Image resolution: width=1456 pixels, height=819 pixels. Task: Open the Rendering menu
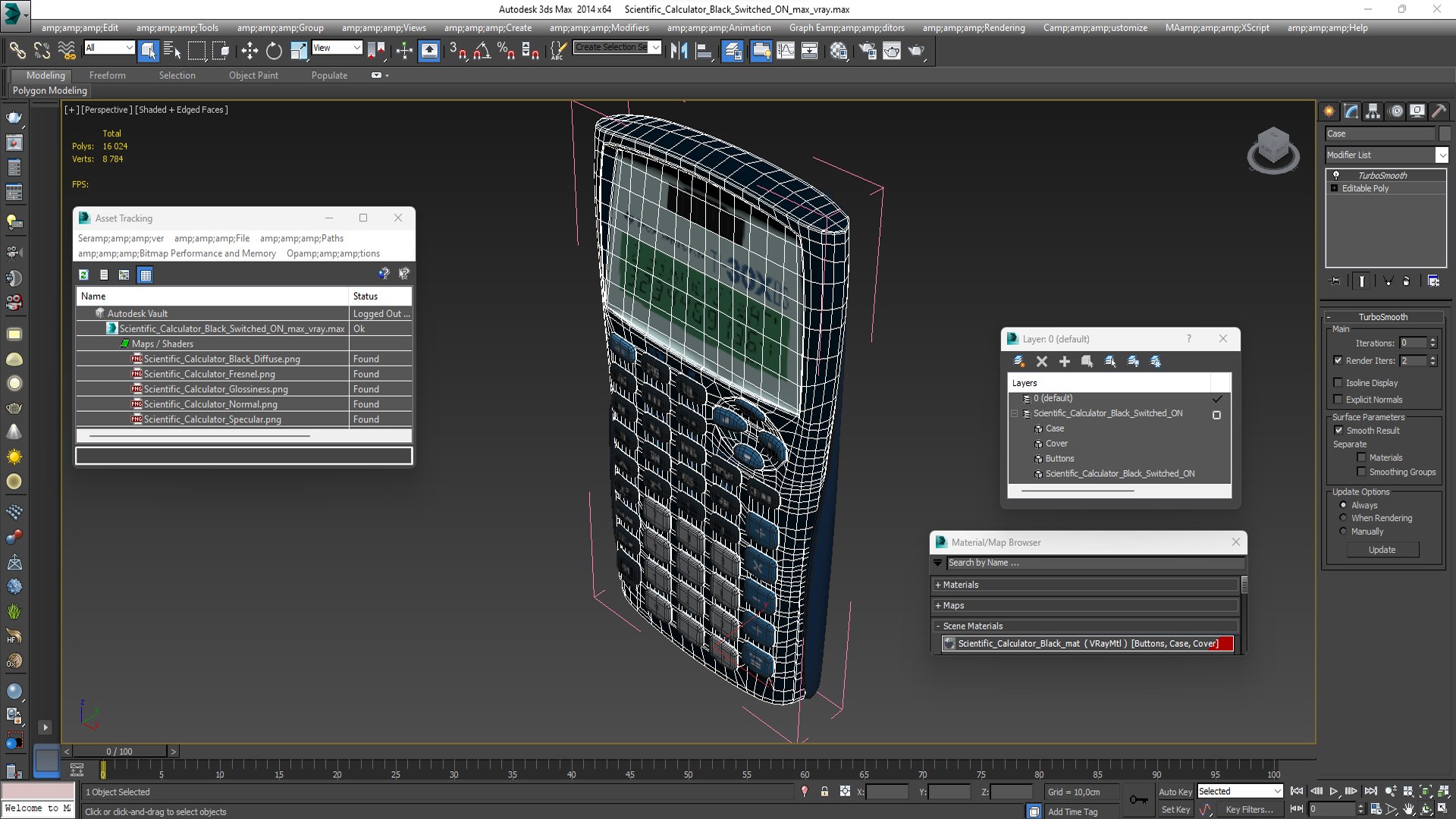(x=974, y=28)
